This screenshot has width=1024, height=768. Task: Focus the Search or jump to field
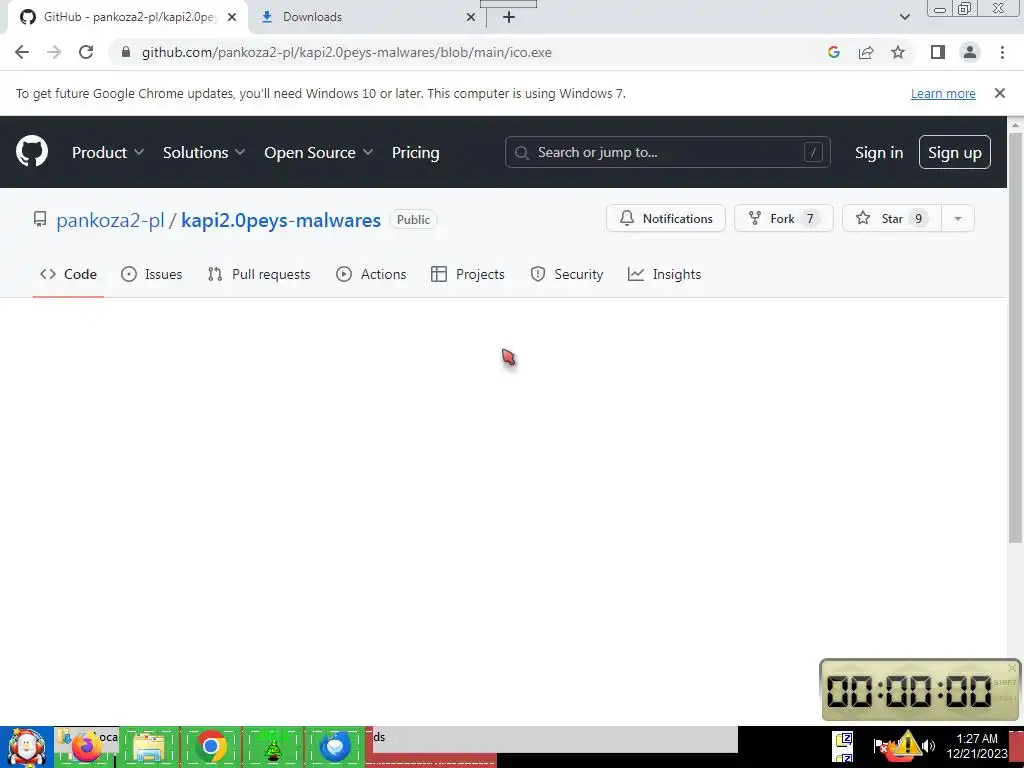(x=667, y=152)
